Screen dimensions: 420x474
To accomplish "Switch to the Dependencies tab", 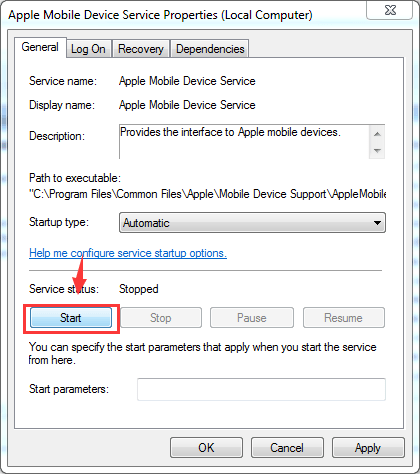I will pyautogui.click(x=210, y=49).
